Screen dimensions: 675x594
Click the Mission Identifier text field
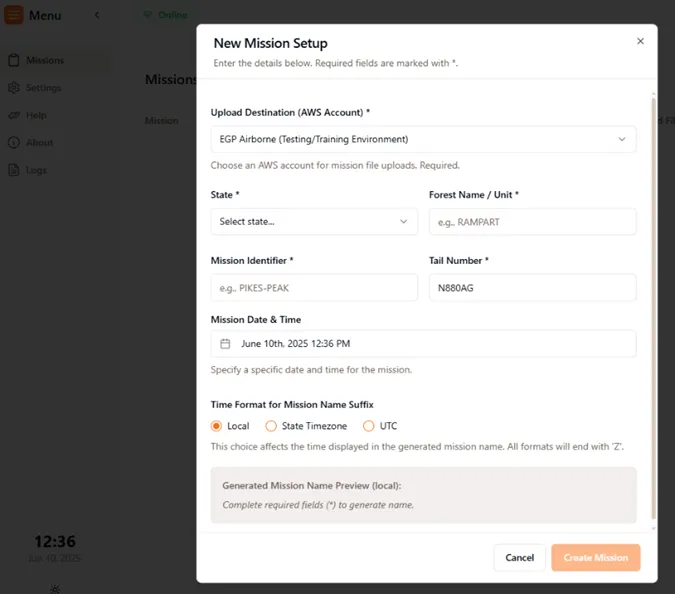click(314, 288)
